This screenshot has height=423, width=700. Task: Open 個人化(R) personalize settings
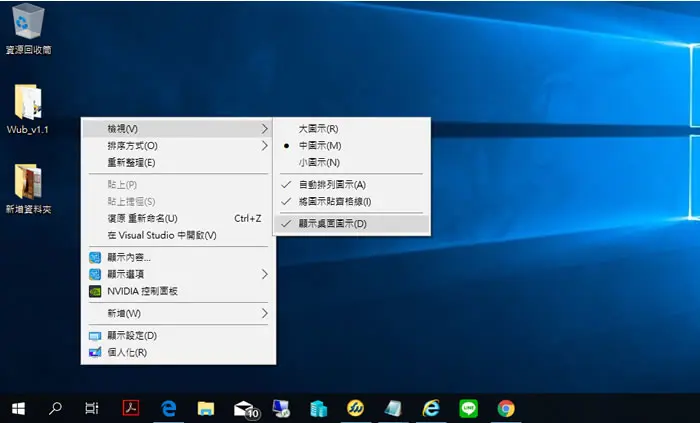[x=178, y=352]
